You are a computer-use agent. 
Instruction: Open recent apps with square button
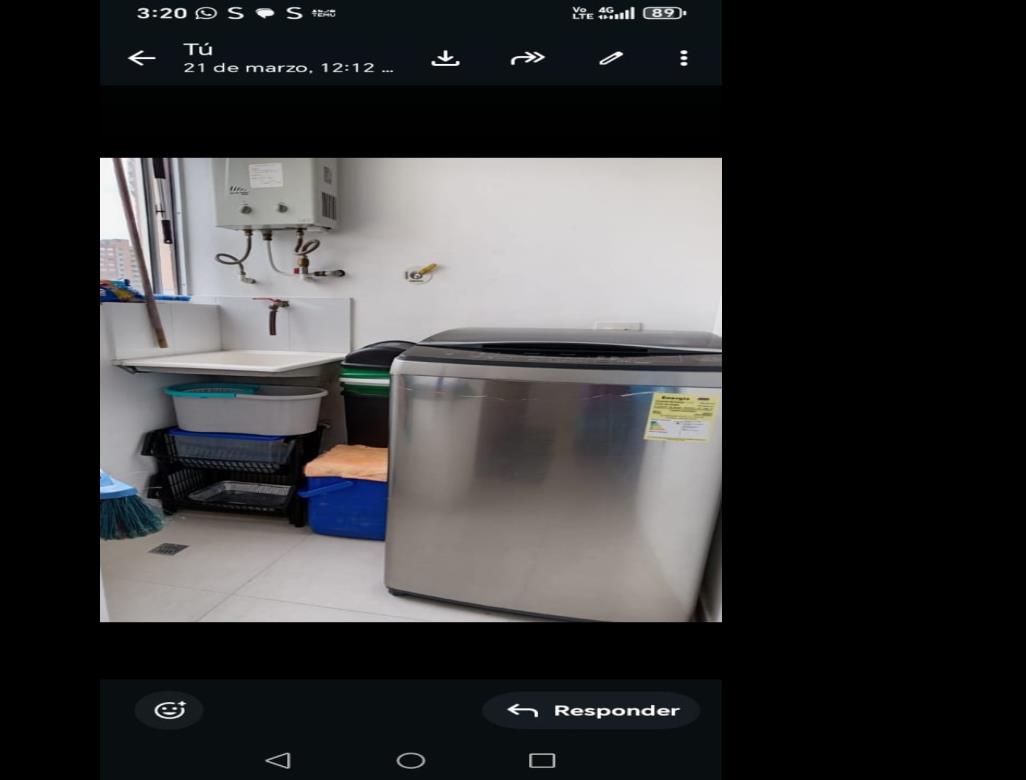542,760
